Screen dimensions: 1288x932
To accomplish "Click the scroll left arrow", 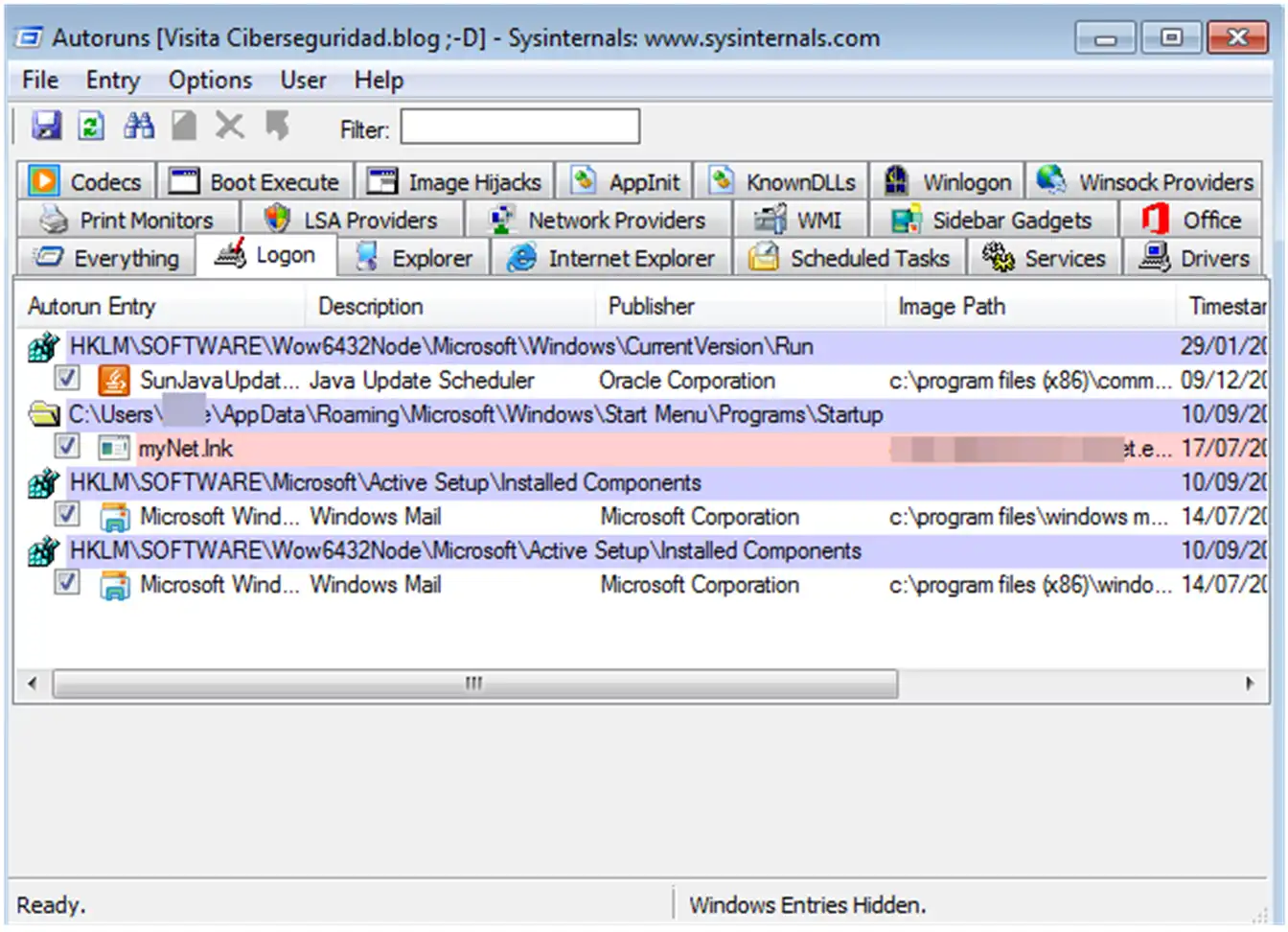I will 33,684.
